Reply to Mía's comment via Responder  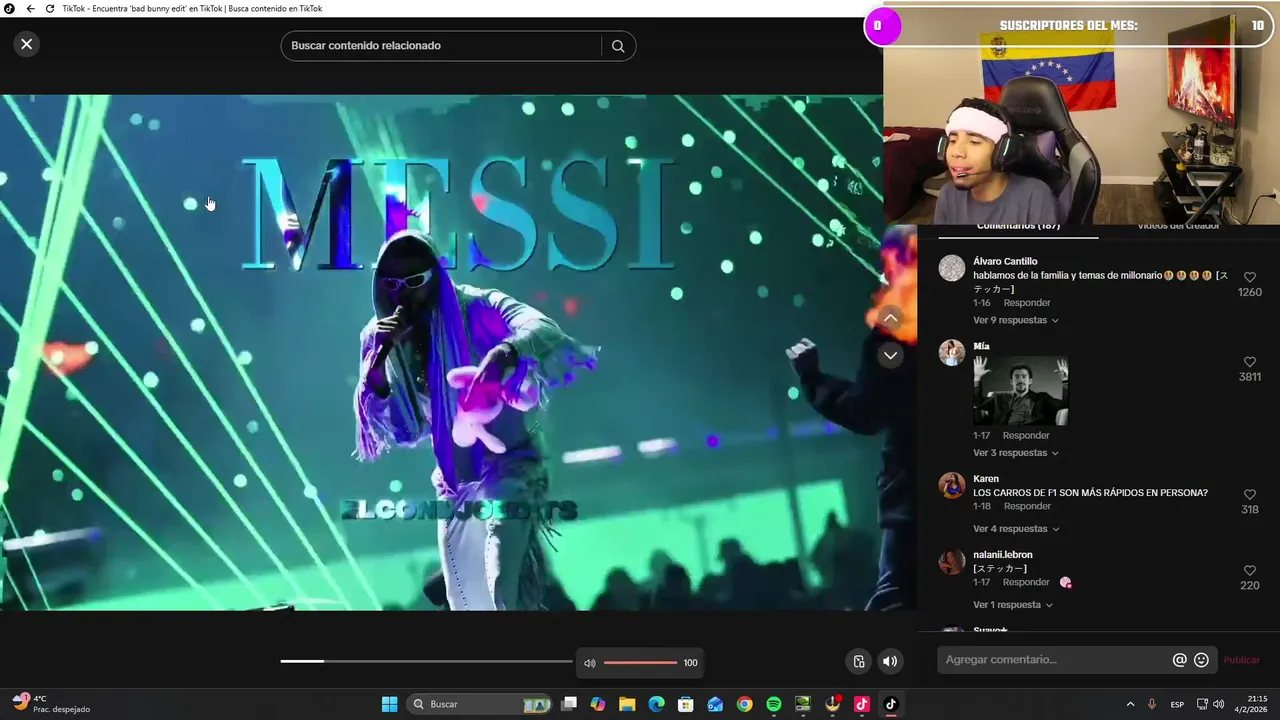tap(1027, 436)
